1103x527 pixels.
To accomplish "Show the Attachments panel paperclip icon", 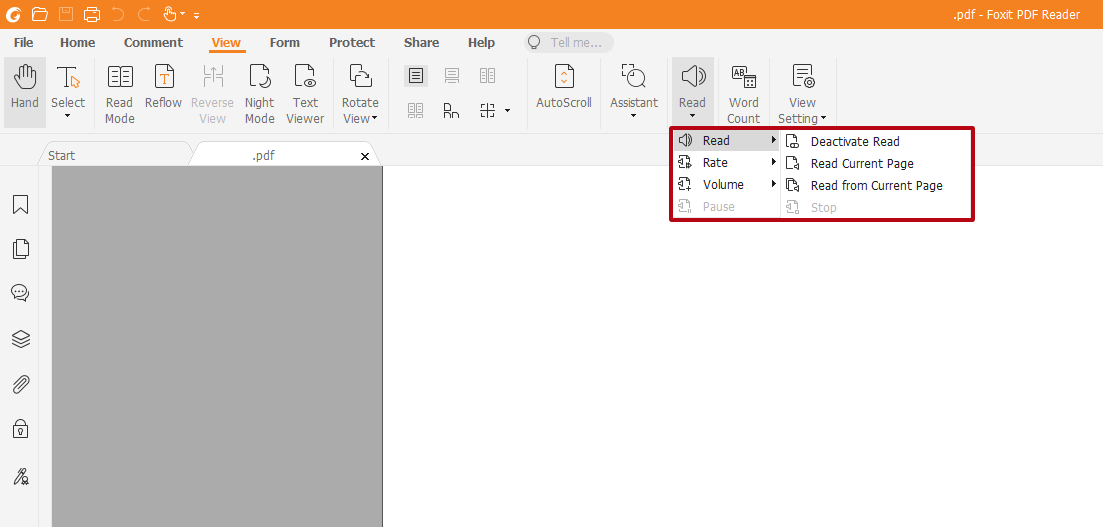I will (x=20, y=384).
